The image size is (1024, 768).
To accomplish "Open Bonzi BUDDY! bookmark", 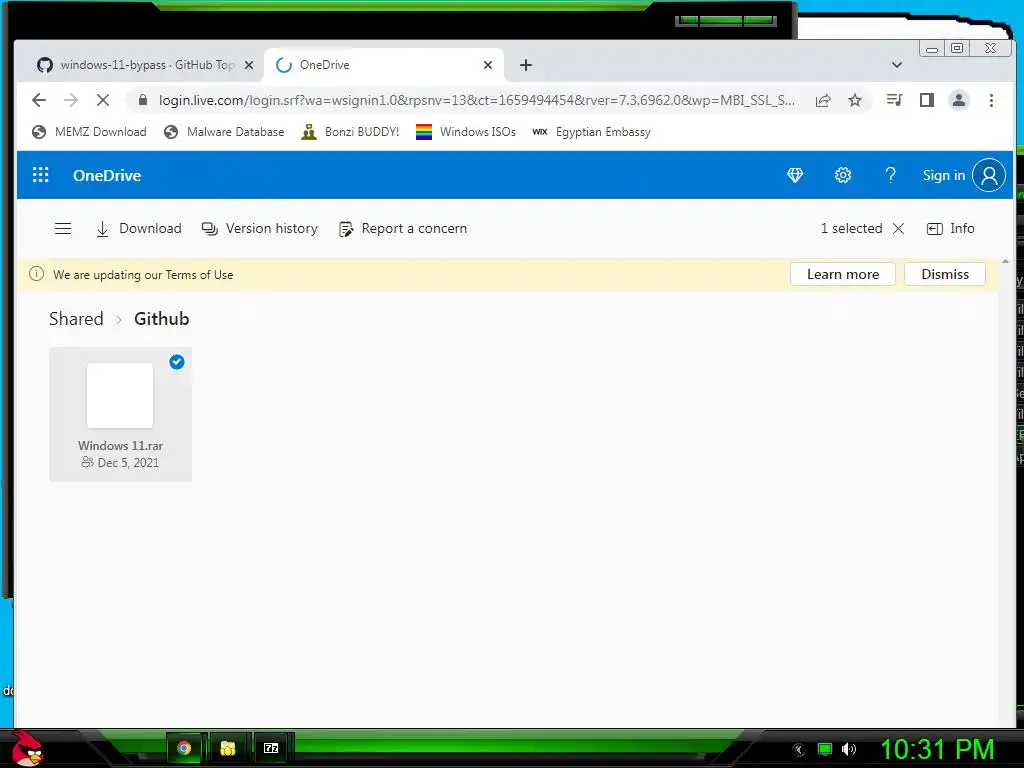I will pos(350,132).
